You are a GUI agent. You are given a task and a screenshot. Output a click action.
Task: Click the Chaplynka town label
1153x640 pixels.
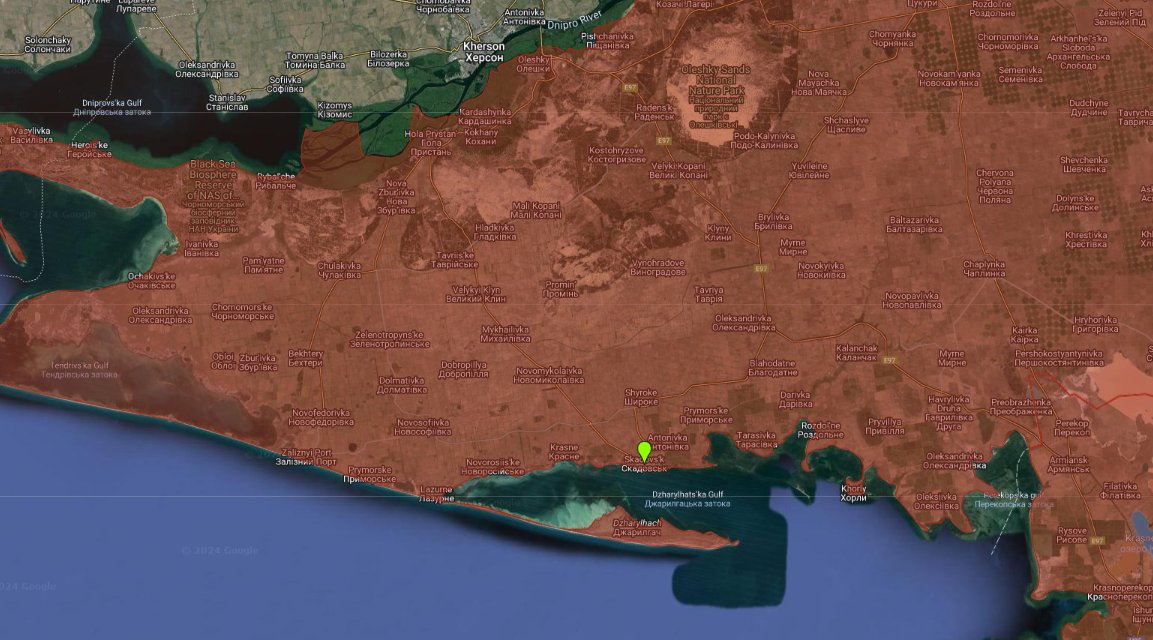click(984, 269)
